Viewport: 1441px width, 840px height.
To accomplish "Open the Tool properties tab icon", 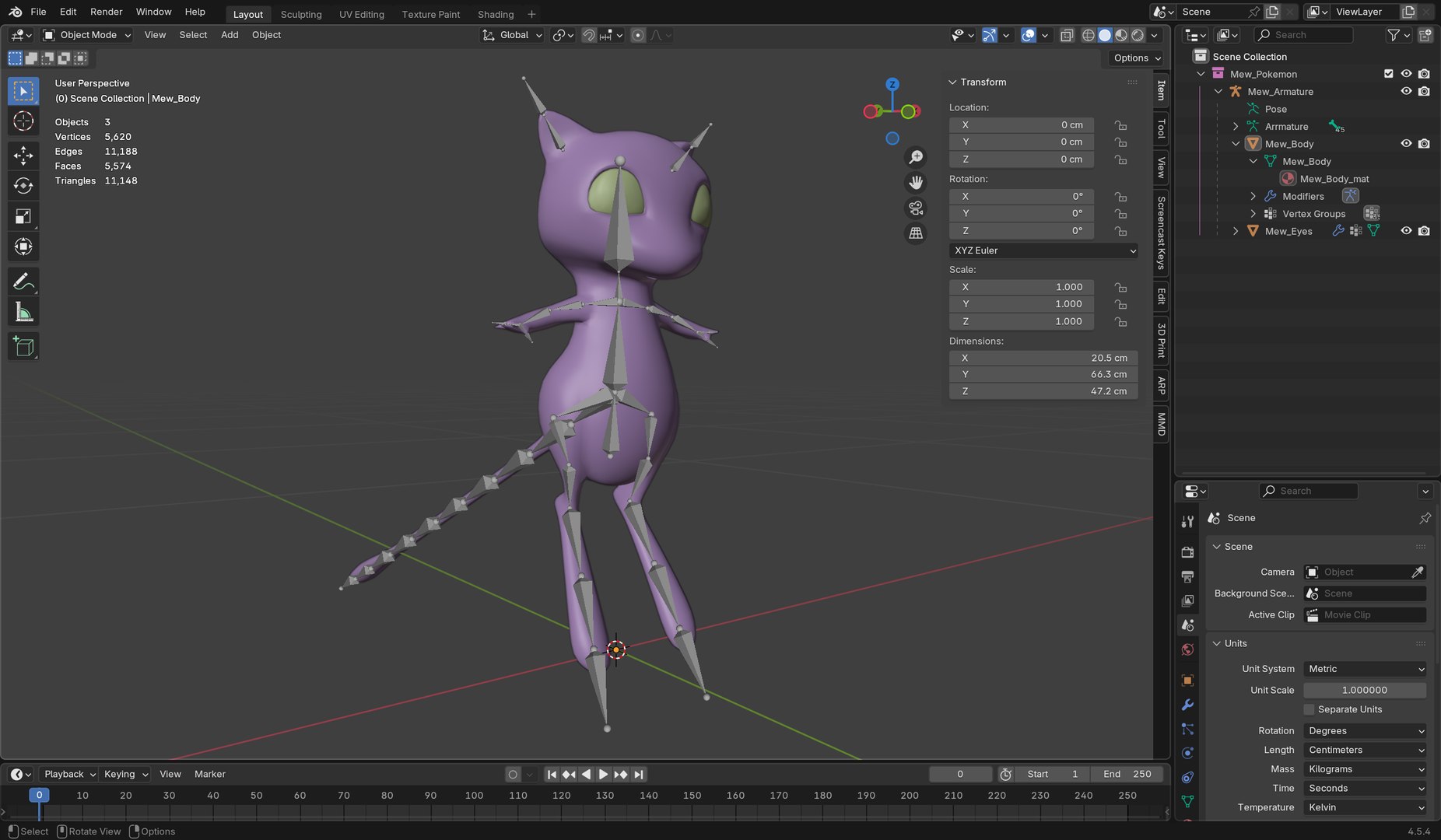I will tap(1187, 523).
